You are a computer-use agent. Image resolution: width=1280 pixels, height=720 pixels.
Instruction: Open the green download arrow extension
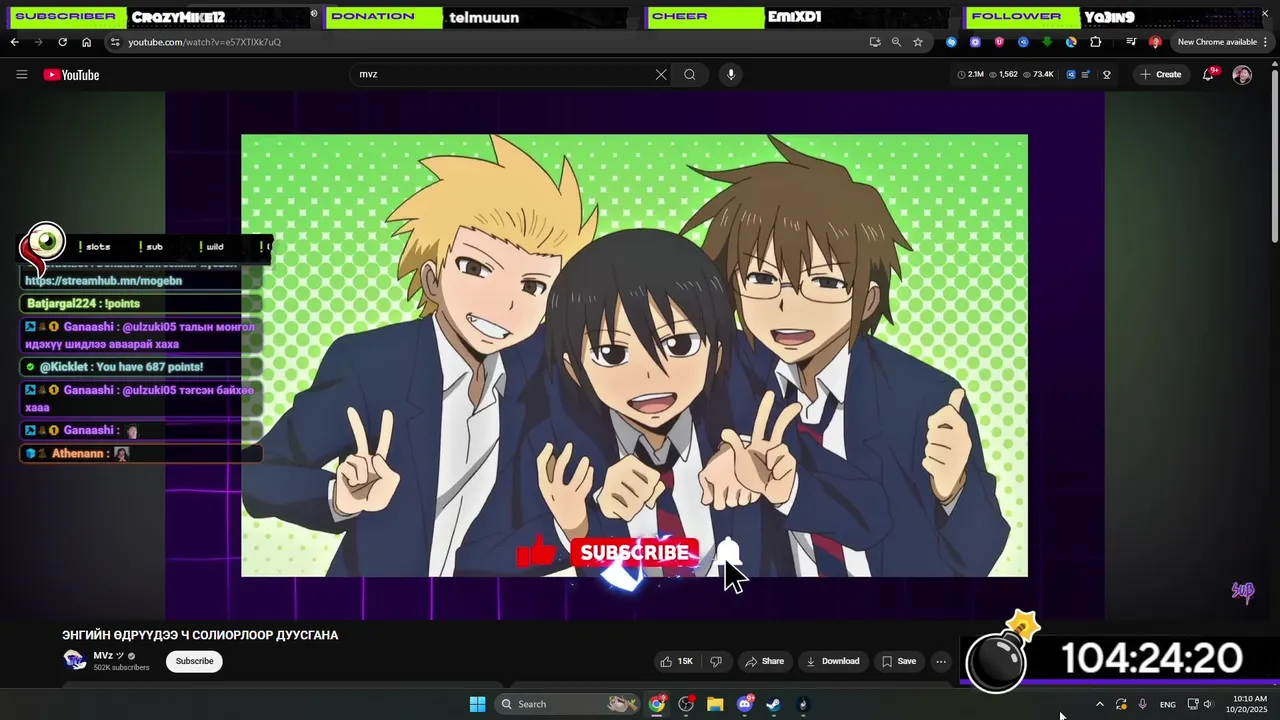click(1047, 42)
